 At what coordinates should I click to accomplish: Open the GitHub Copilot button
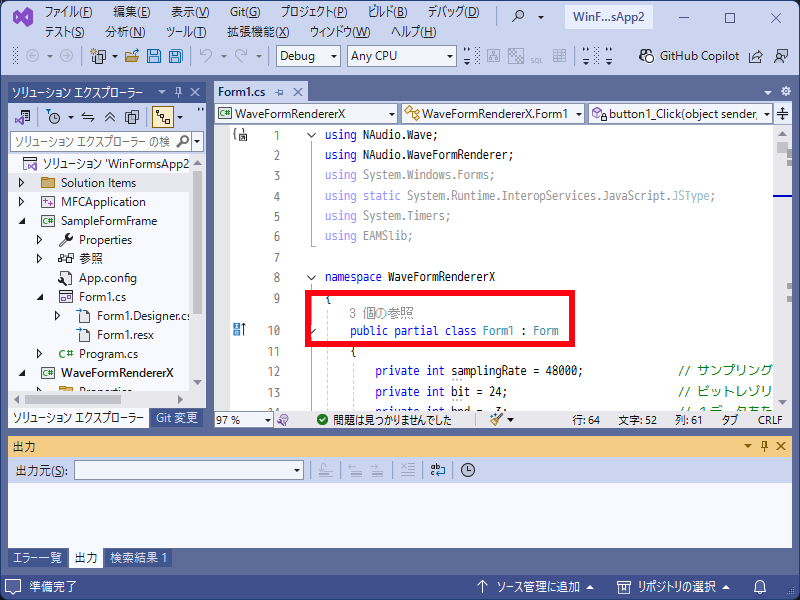689,56
